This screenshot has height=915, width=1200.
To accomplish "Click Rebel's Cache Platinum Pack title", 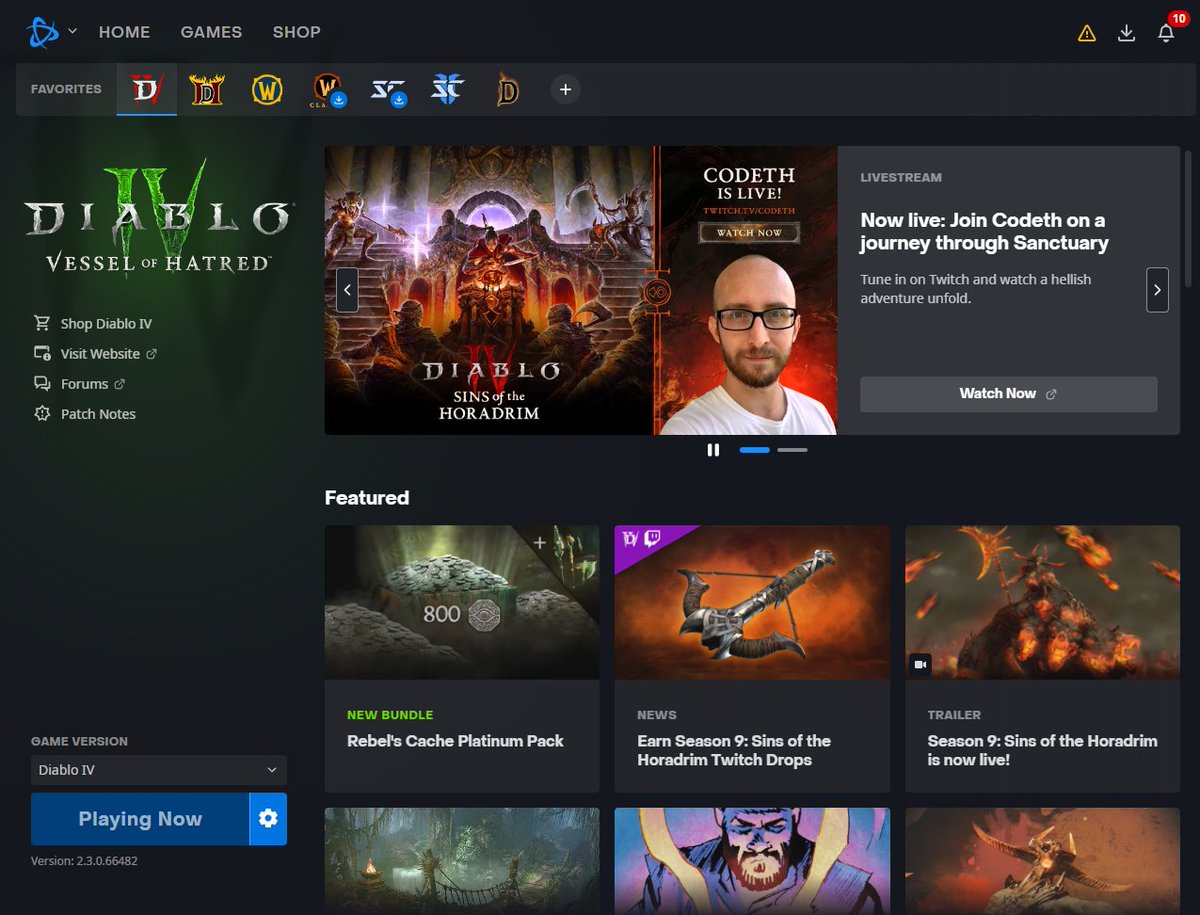I will 455,741.
